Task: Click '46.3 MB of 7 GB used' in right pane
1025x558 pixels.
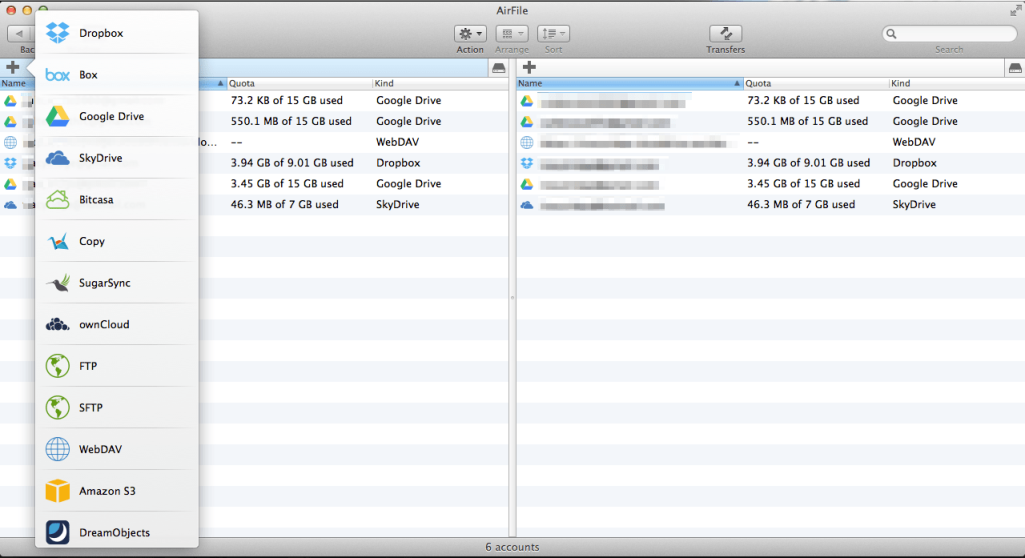Action: point(801,205)
